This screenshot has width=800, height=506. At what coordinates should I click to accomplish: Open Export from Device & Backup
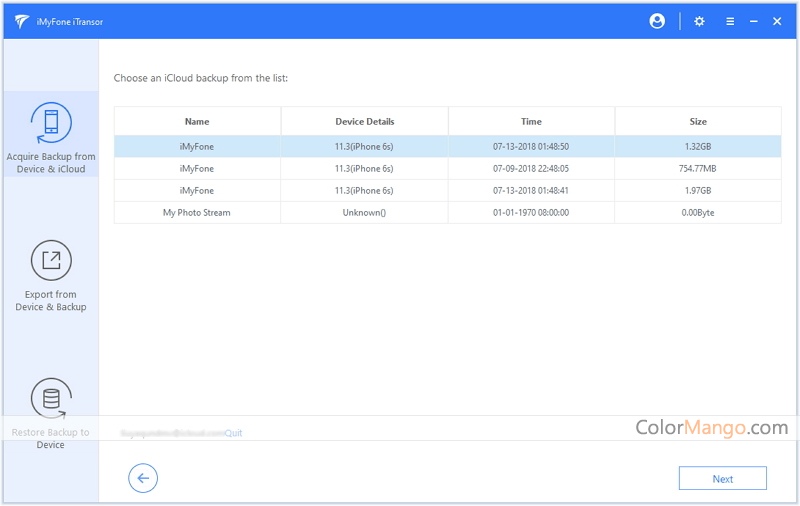pos(51,275)
